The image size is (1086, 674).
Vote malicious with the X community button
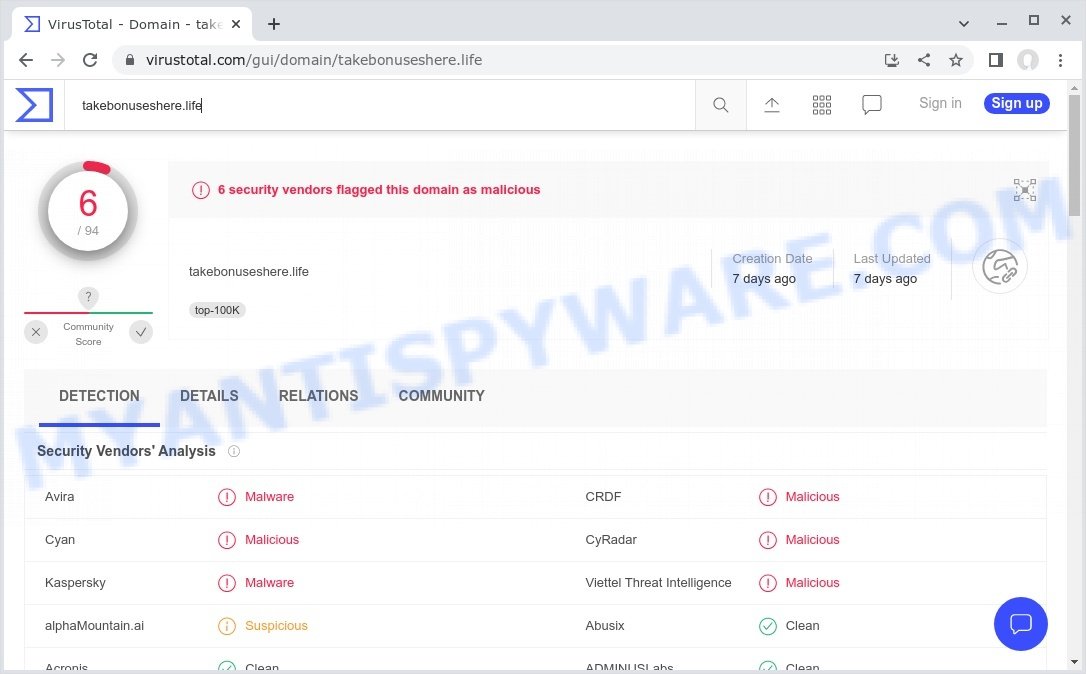coord(36,332)
